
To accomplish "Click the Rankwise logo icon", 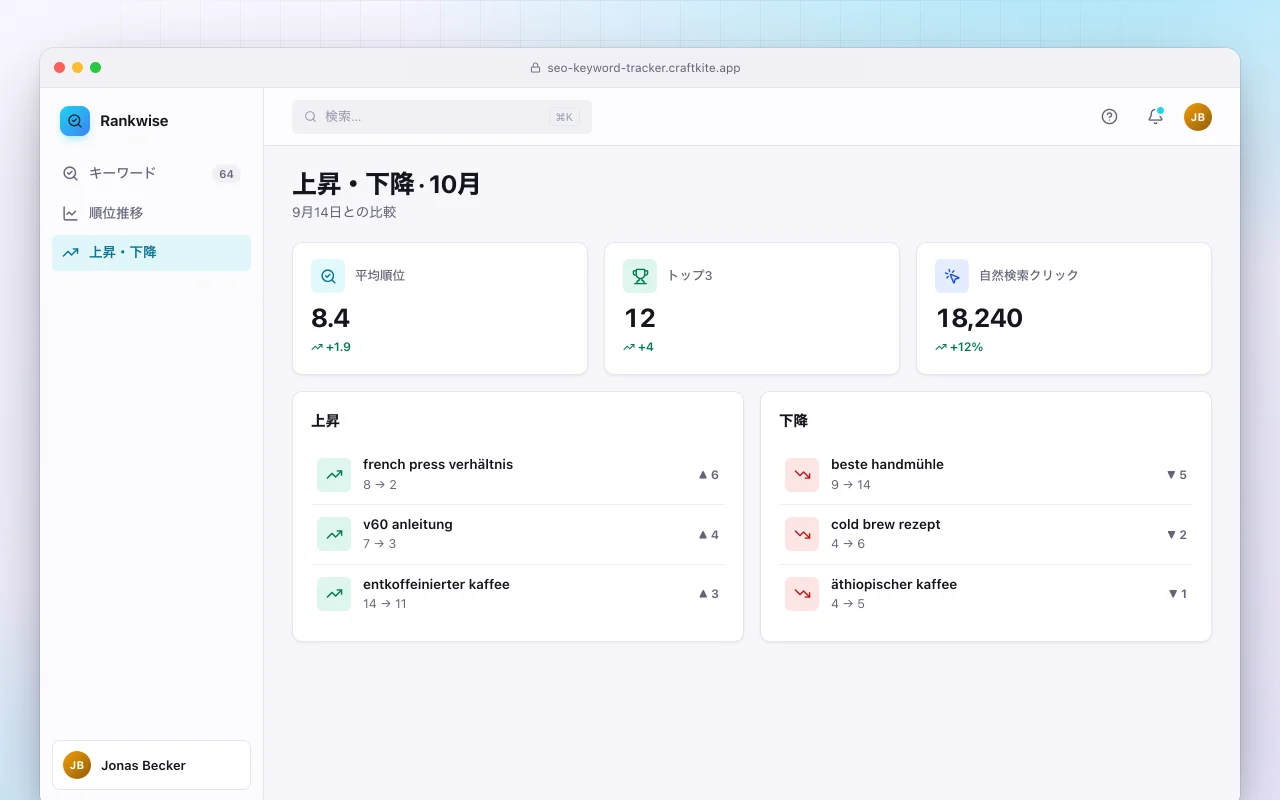I will tap(75, 121).
